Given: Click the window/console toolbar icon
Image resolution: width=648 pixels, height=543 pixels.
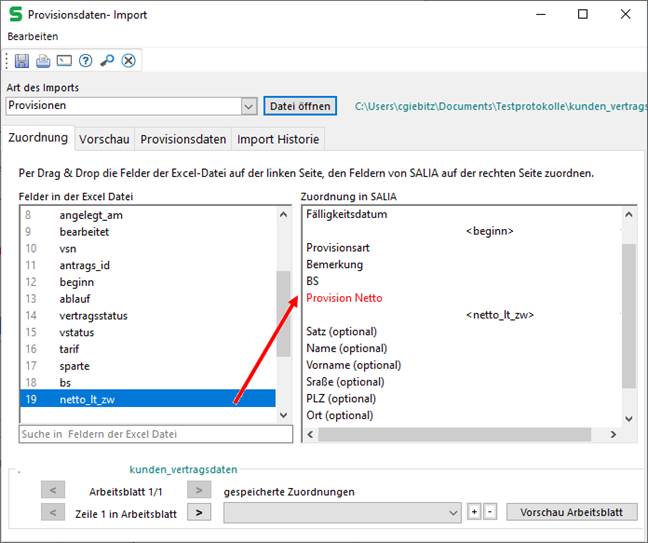Looking at the screenshot, I should click(x=64, y=61).
